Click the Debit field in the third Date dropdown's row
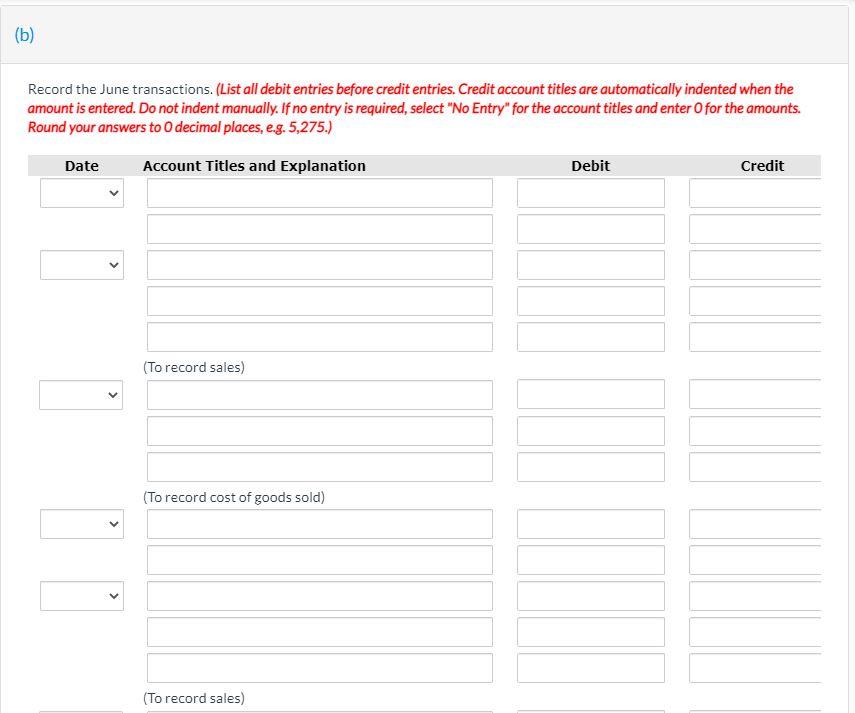The height and width of the screenshot is (713, 855). pyautogui.click(x=591, y=394)
